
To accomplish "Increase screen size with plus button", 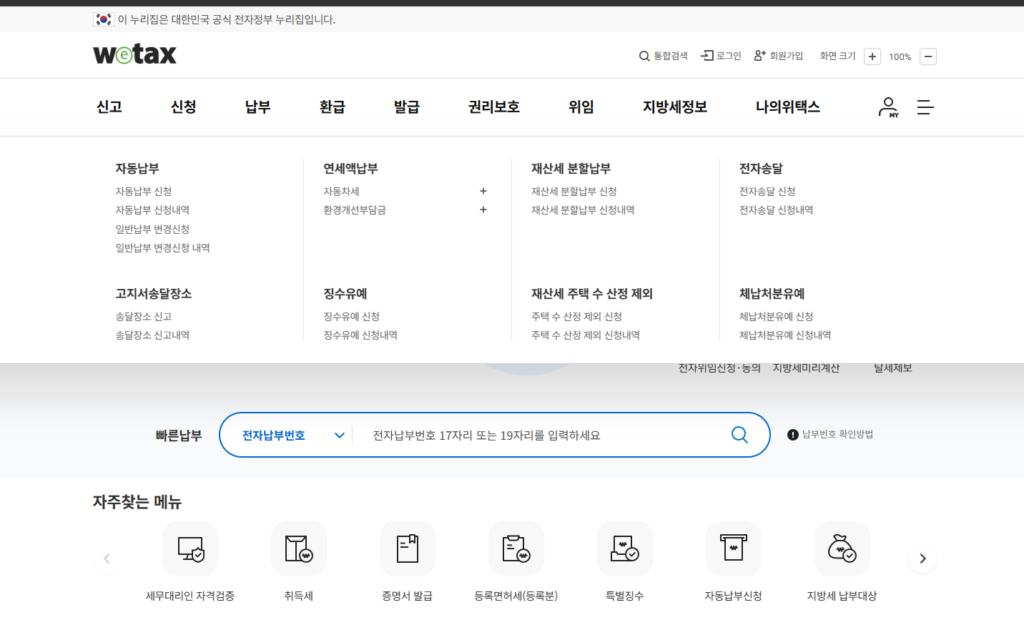I will 872,56.
